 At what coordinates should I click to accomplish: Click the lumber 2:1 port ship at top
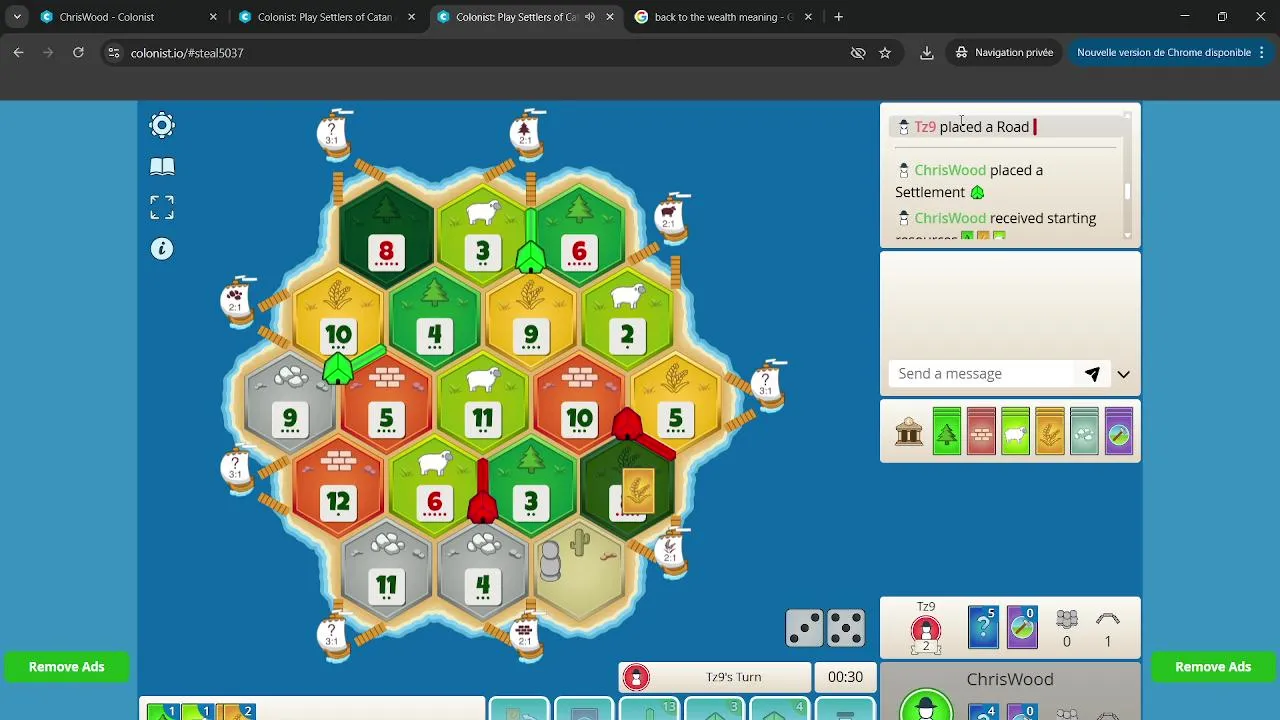click(527, 133)
